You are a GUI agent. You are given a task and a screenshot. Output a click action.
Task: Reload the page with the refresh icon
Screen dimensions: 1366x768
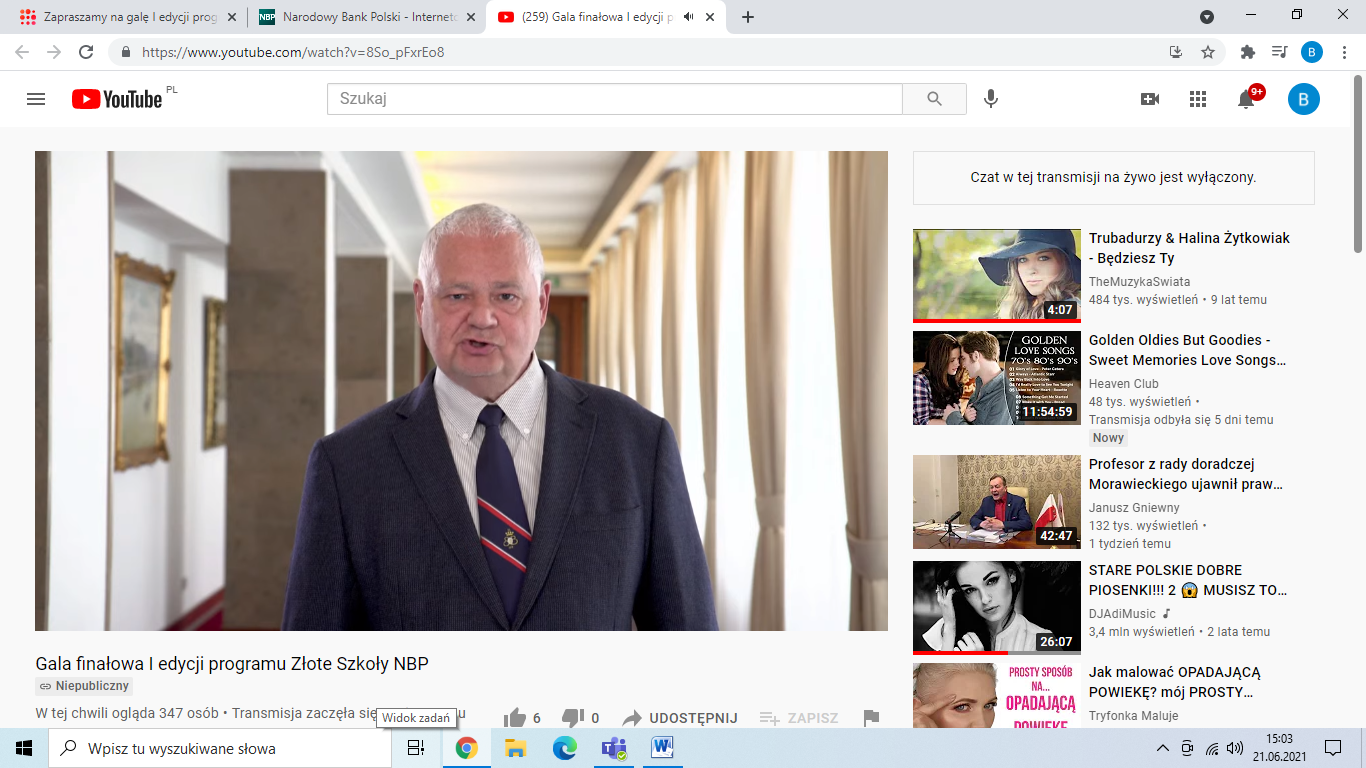click(x=86, y=52)
